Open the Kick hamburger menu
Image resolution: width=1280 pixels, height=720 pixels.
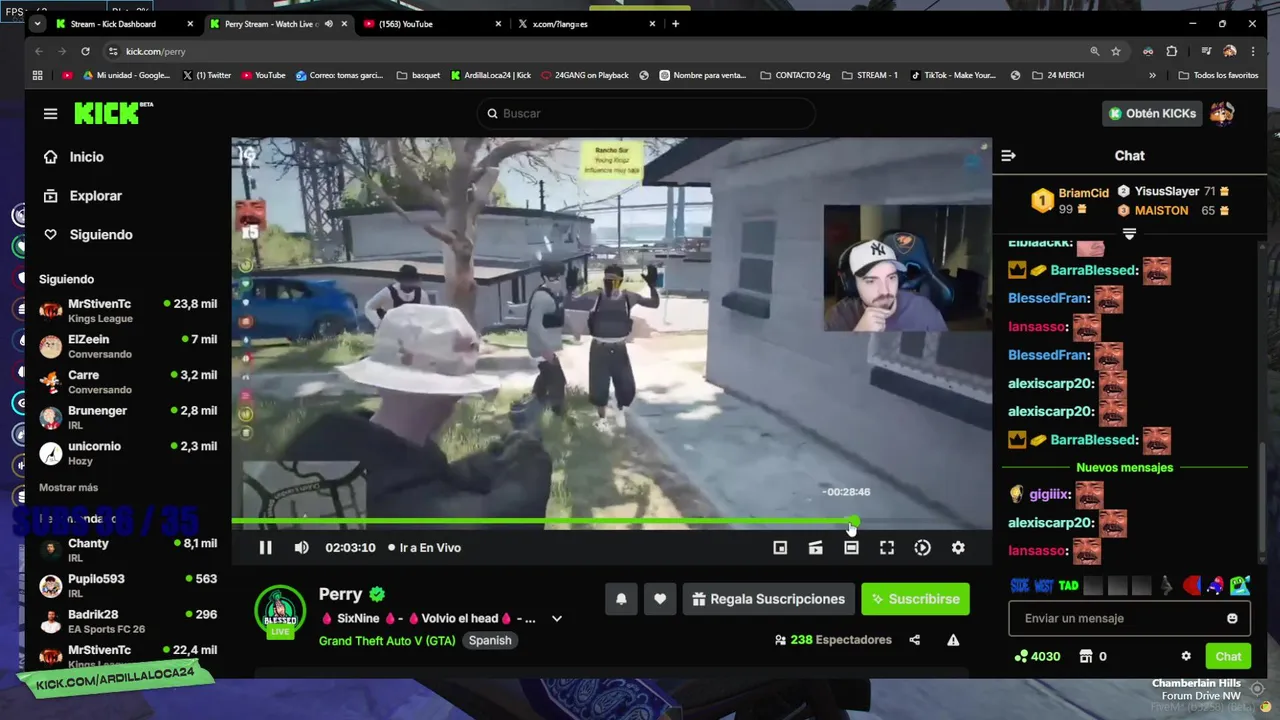tap(50, 113)
